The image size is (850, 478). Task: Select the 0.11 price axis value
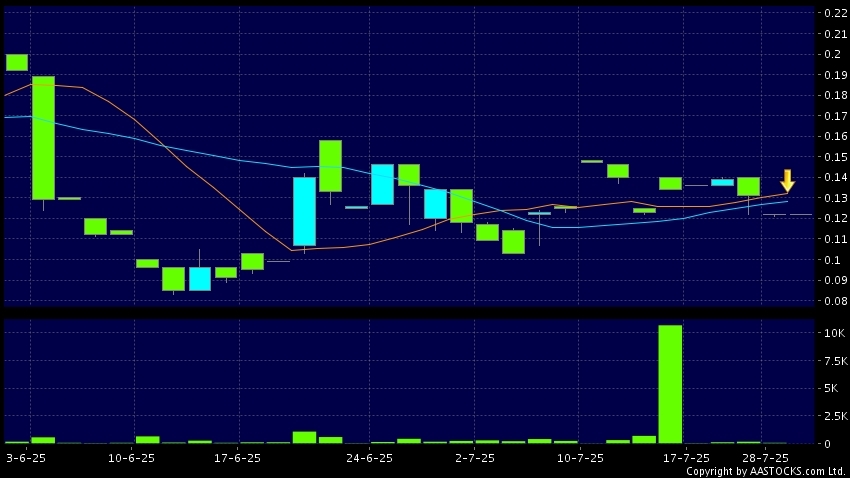click(835, 239)
